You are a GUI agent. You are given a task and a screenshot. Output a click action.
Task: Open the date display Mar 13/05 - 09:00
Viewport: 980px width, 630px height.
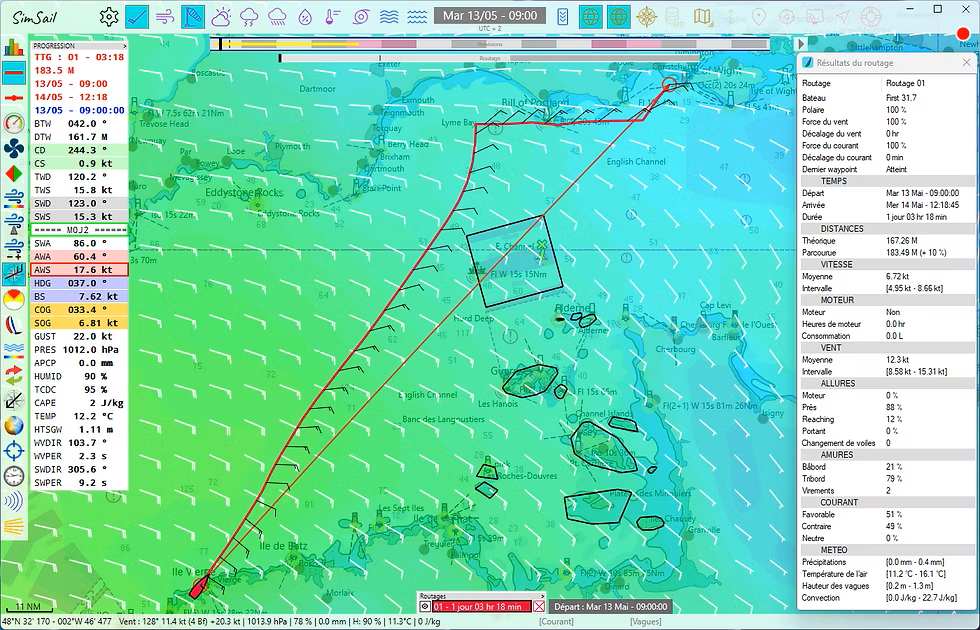[488, 16]
